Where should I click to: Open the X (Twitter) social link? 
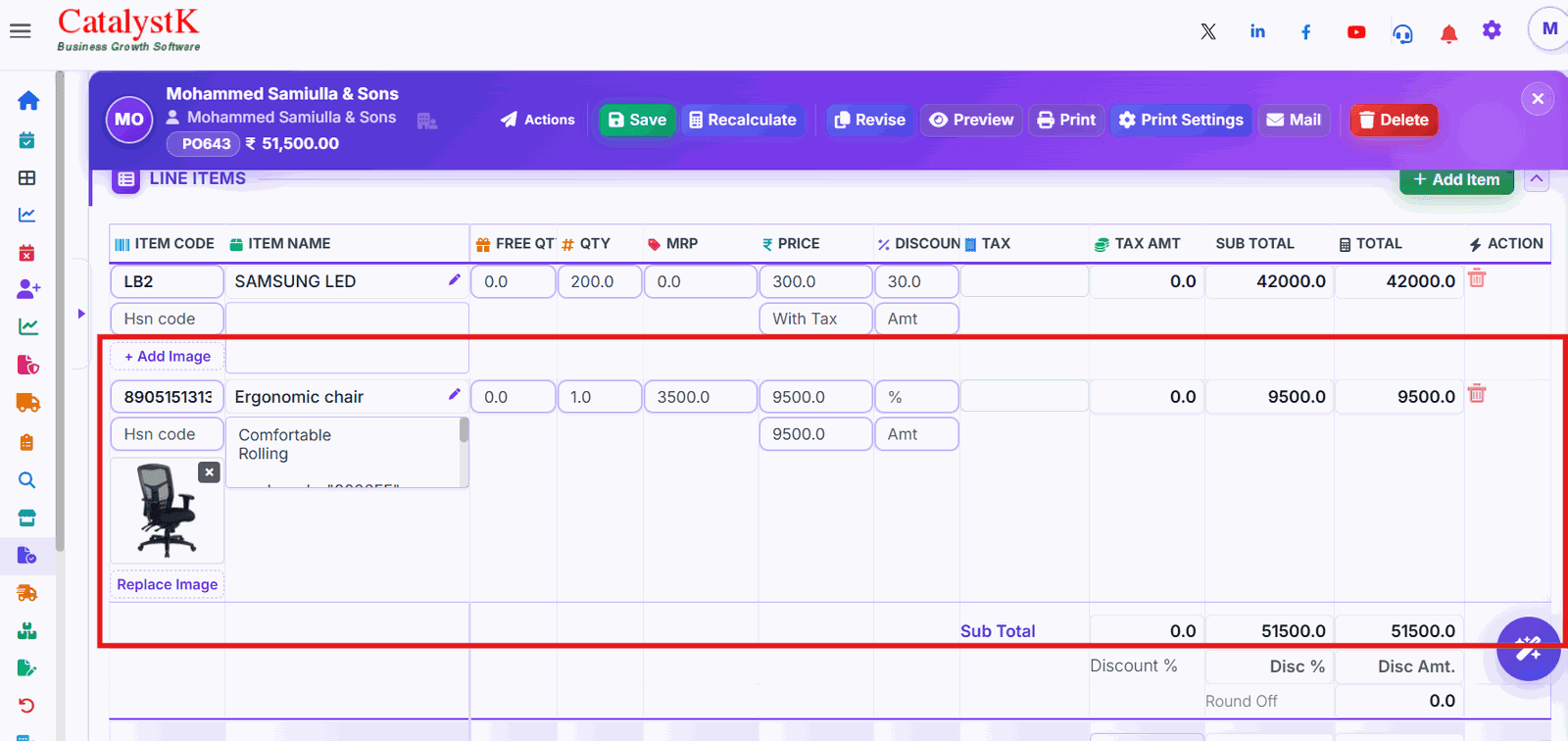1208,31
